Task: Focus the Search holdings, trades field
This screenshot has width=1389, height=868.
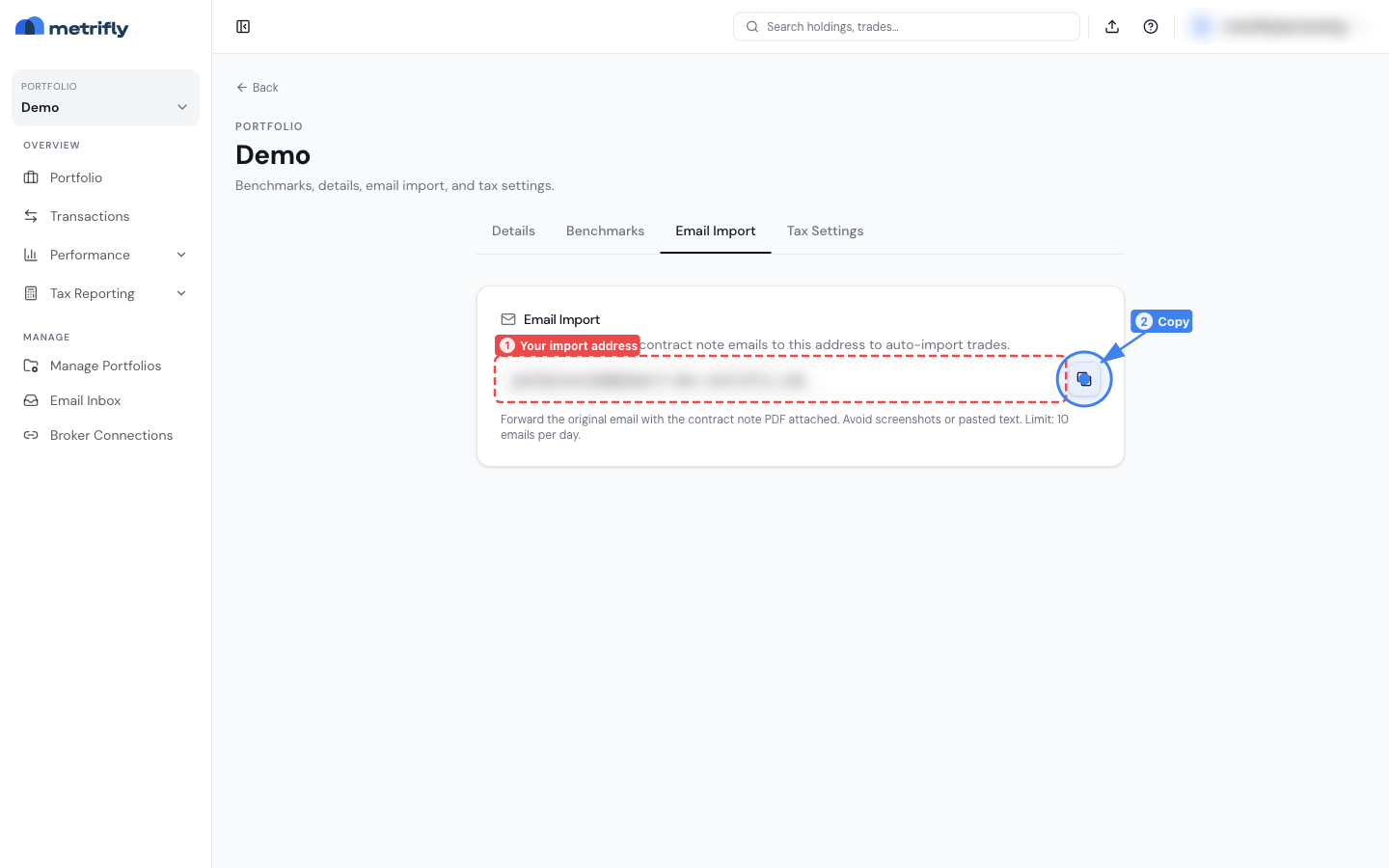Action: point(907,27)
